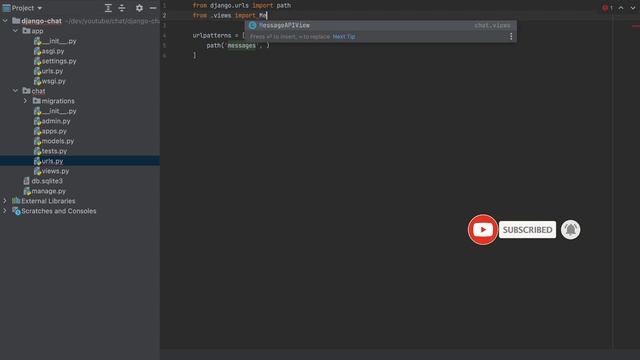640x360 pixels.
Task: Click the Collapse All toolbar icon
Action: click(122, 8)
